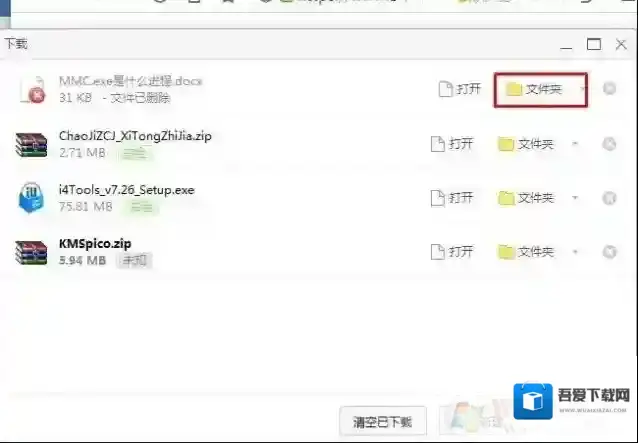638x443 pixels.
Task: Select ChaoJiZCJ_XiTongZhiJia.zip filename
Action: 135,136
